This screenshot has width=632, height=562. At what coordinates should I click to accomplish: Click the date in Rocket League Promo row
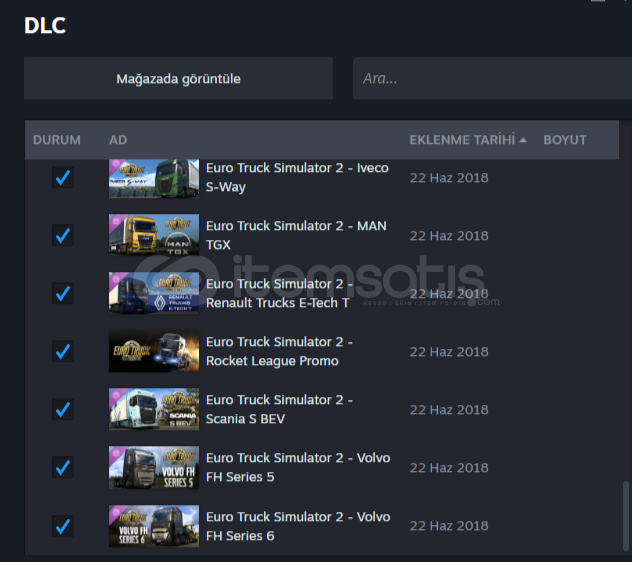click(449, 352)
